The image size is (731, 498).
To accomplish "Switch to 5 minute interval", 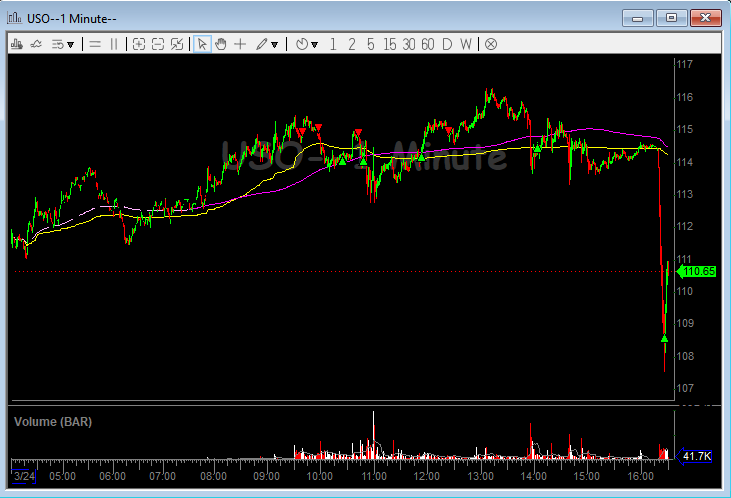I will point(371,44).
